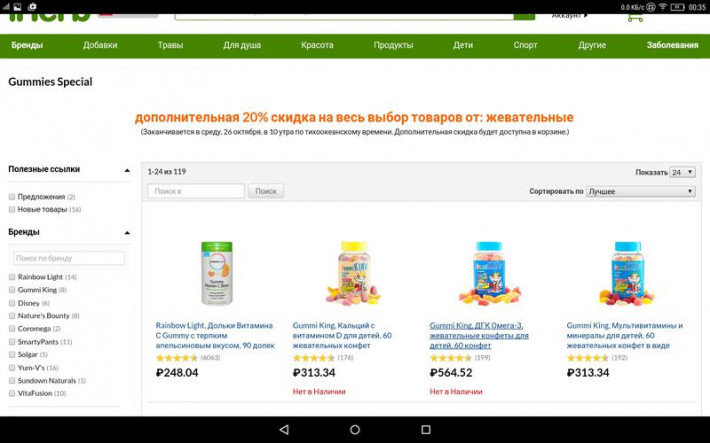Open the Android recent apps square icon

click(x=426, y=429)
